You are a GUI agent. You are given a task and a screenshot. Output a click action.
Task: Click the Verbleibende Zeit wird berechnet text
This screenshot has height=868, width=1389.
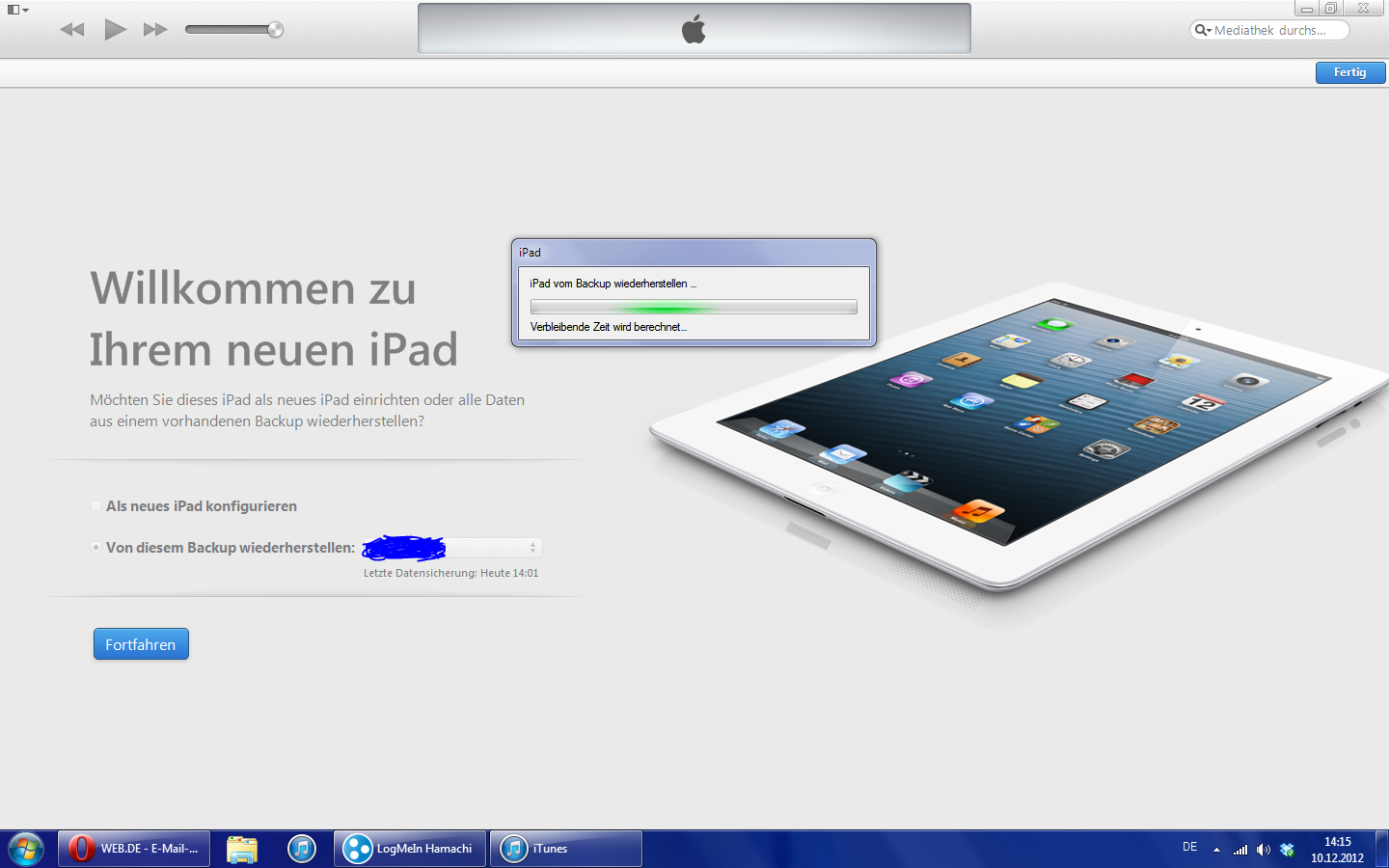(x=609, y=327)
